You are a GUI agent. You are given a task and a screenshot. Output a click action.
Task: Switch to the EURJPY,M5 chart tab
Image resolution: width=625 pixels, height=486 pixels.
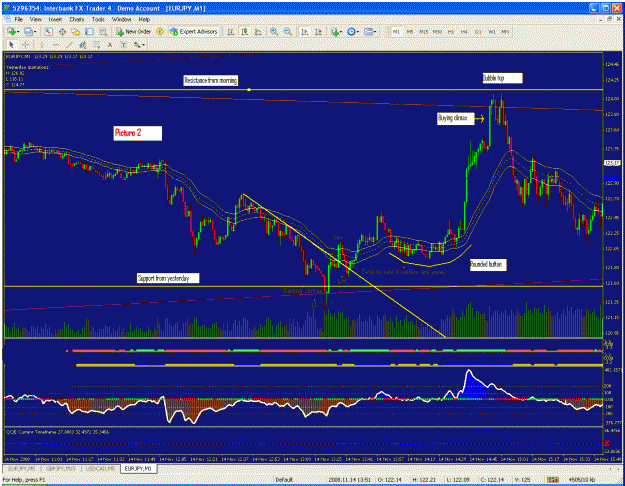(x=22, y=469)
